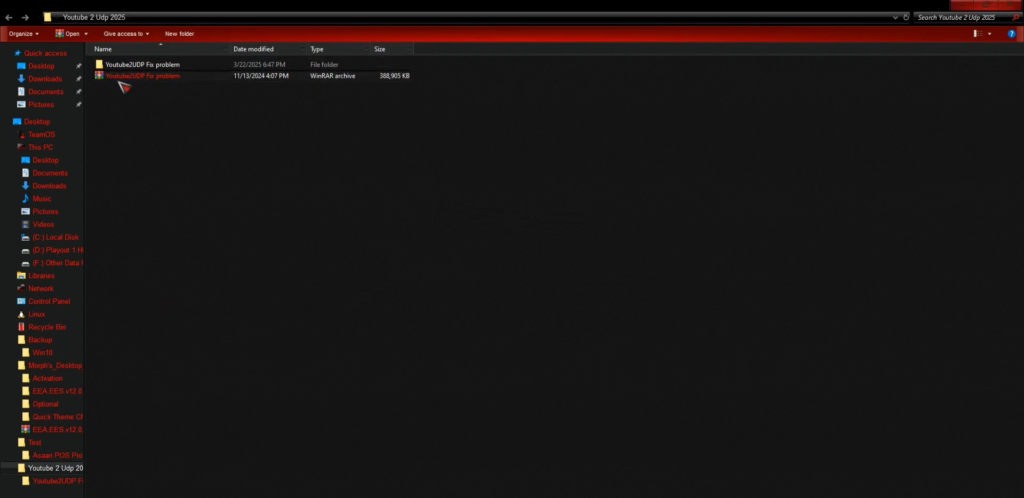The height and width of the screenshot is (498, 1024).
Task: Refresh the current folder view
Action: pyautogui.click(x=906, y=18)
